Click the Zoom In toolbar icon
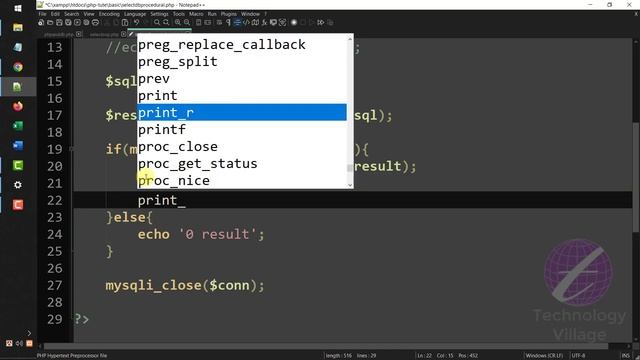The image size is (640, 360). (178, 22)
